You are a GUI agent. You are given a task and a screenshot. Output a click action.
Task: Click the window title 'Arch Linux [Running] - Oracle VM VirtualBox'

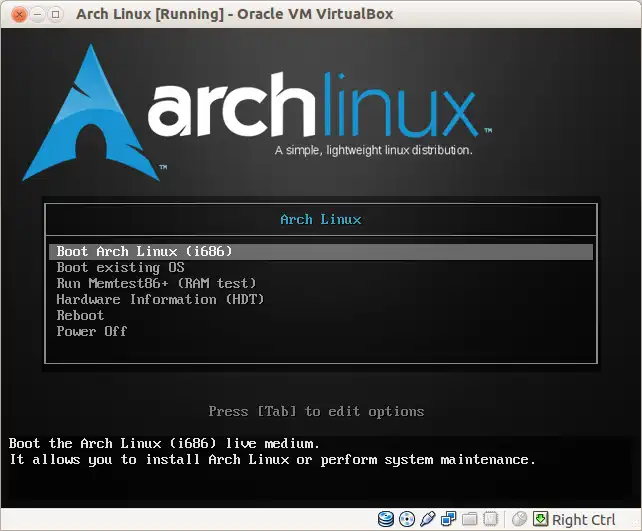[235, 14]
